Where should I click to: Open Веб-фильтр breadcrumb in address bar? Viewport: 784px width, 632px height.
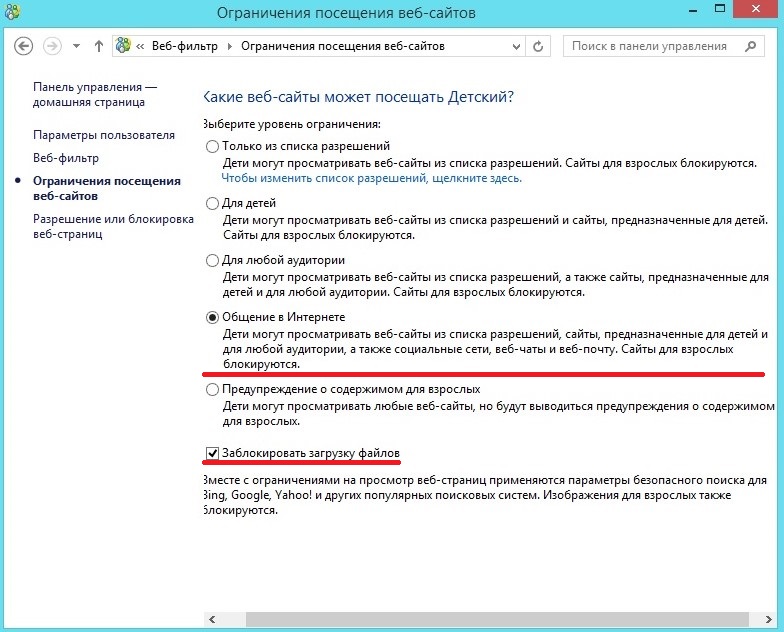click(x=184, y=46)
